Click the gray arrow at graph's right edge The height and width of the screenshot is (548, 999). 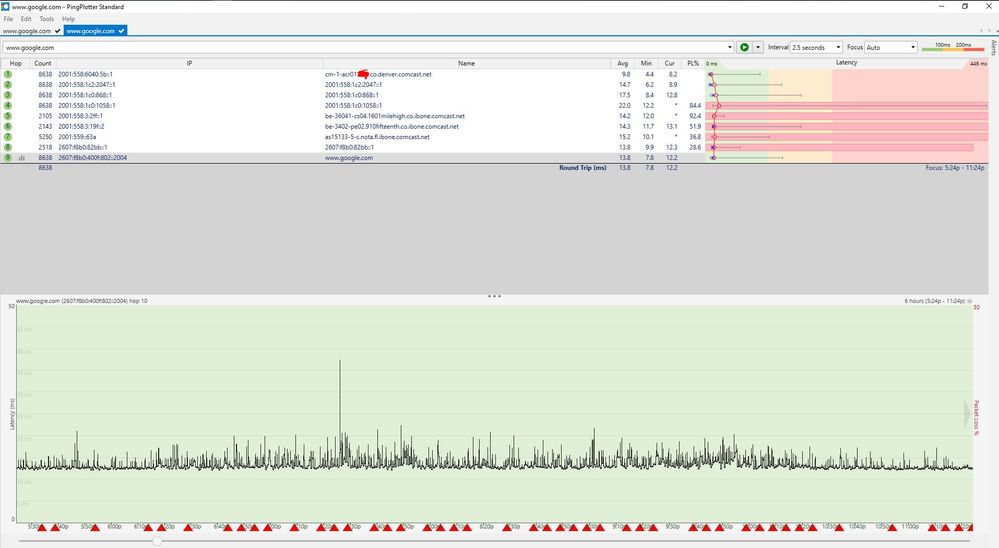click(967, 414)
